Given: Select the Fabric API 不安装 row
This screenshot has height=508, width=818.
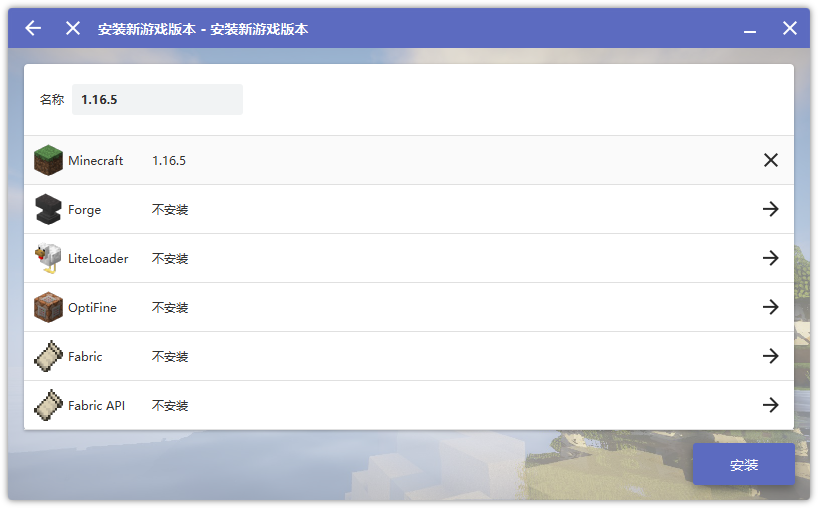Looking at the screenshot, I should pos(400,405).
